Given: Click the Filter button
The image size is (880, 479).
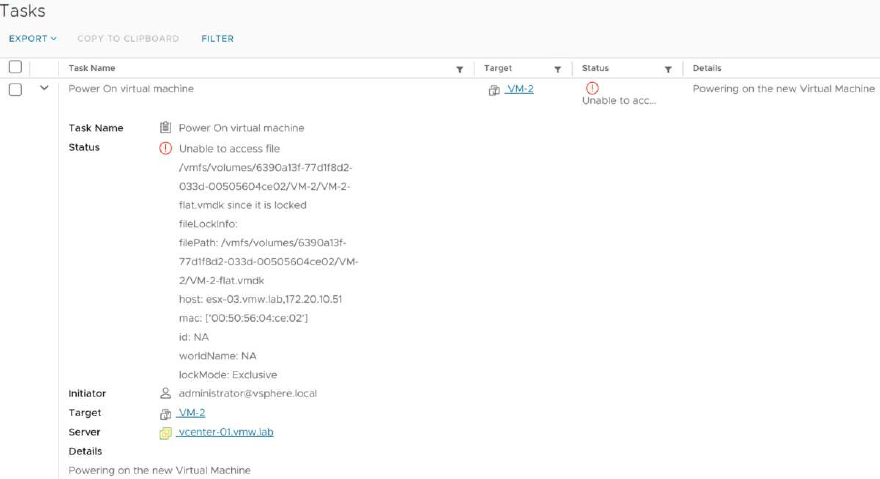Looking at the screenshot, I should coord(217,39).
